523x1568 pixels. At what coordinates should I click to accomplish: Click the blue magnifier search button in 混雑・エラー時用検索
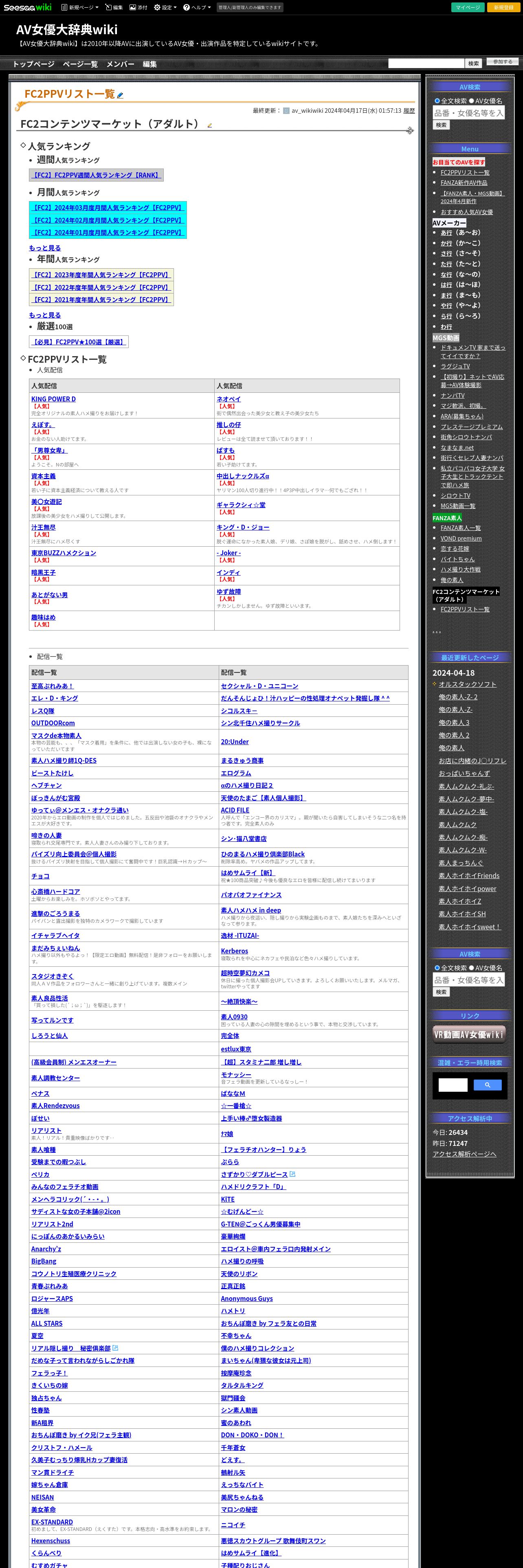(x=487, y=1085)
